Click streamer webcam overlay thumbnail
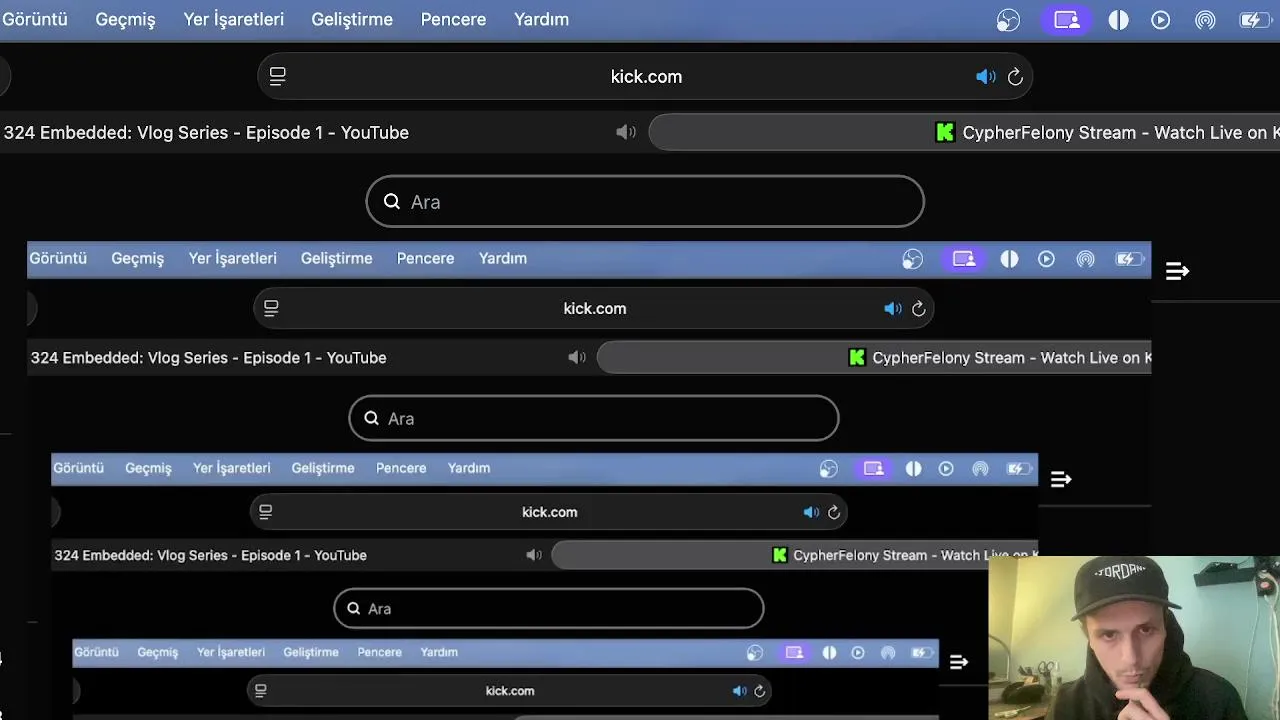The height and width of the screenshot is (720, 1280). pyautogui.click(x=1134, y=638)
